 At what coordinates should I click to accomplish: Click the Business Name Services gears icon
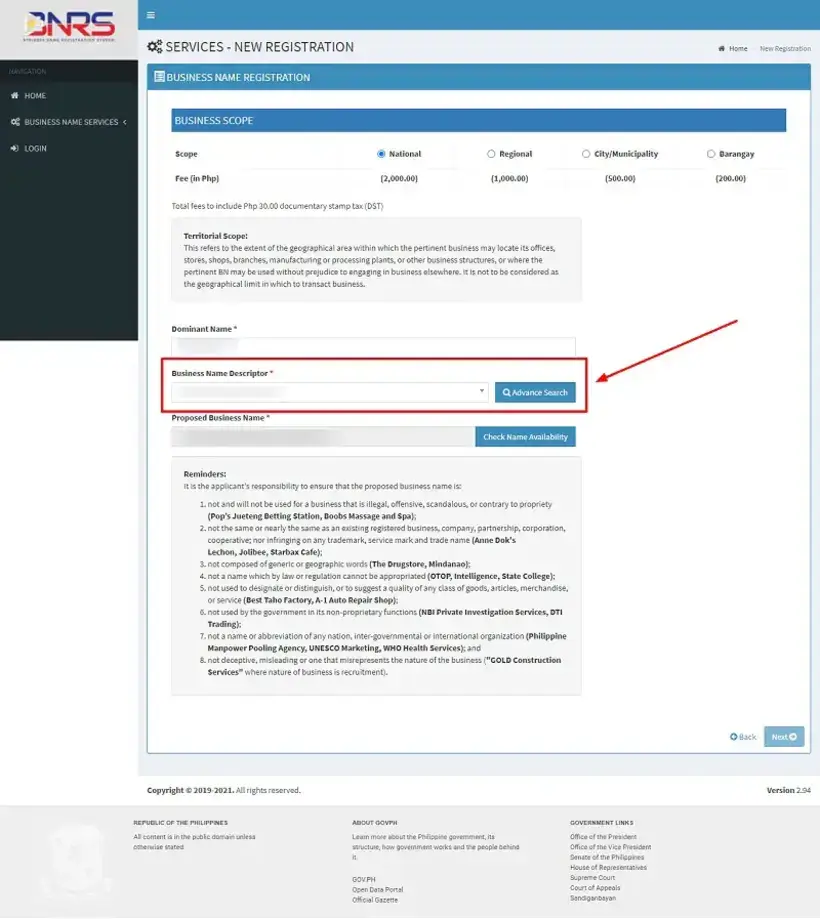[15, 122]
